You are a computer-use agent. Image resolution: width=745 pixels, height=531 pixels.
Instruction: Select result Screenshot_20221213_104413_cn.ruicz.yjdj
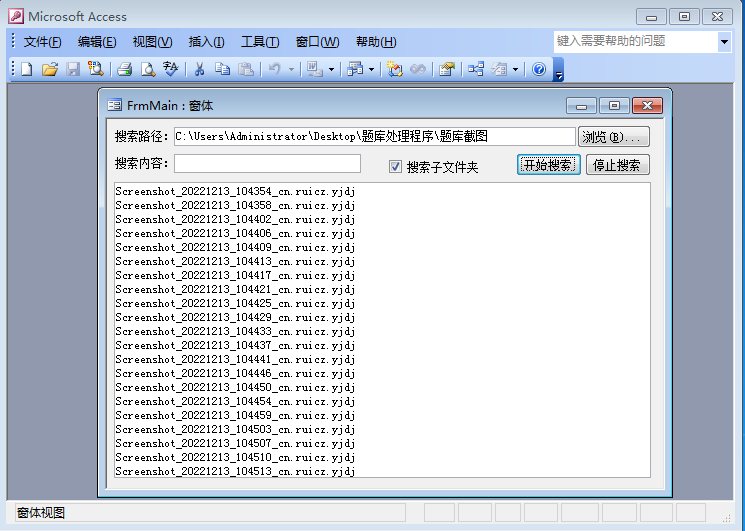point(235,262)
